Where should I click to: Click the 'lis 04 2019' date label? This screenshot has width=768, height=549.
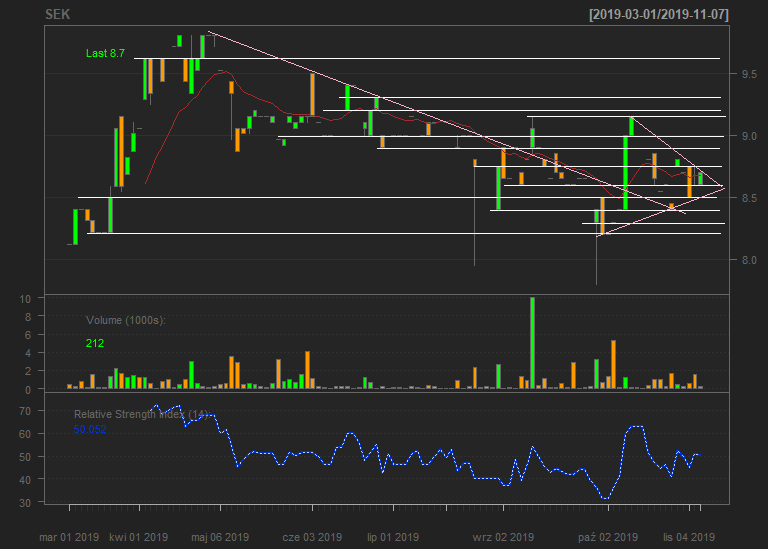[x=689, y=537]
